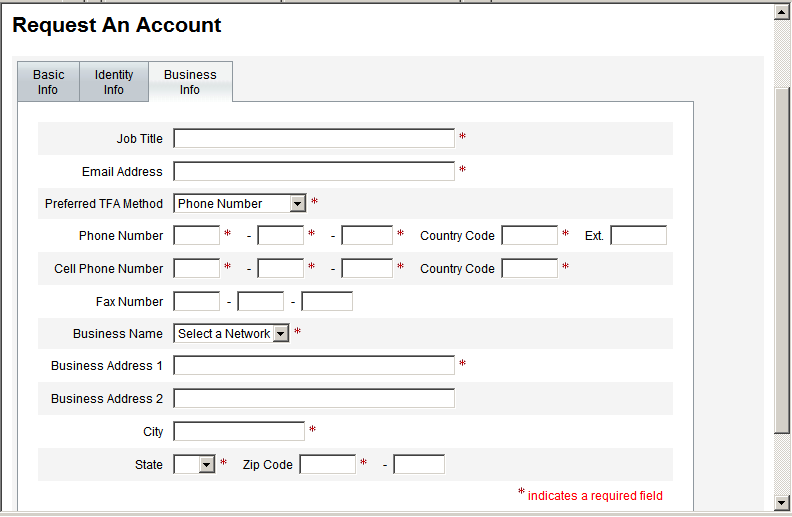Click the City input field
Viewport: 792px width, 517px height.
click(239, 431)
